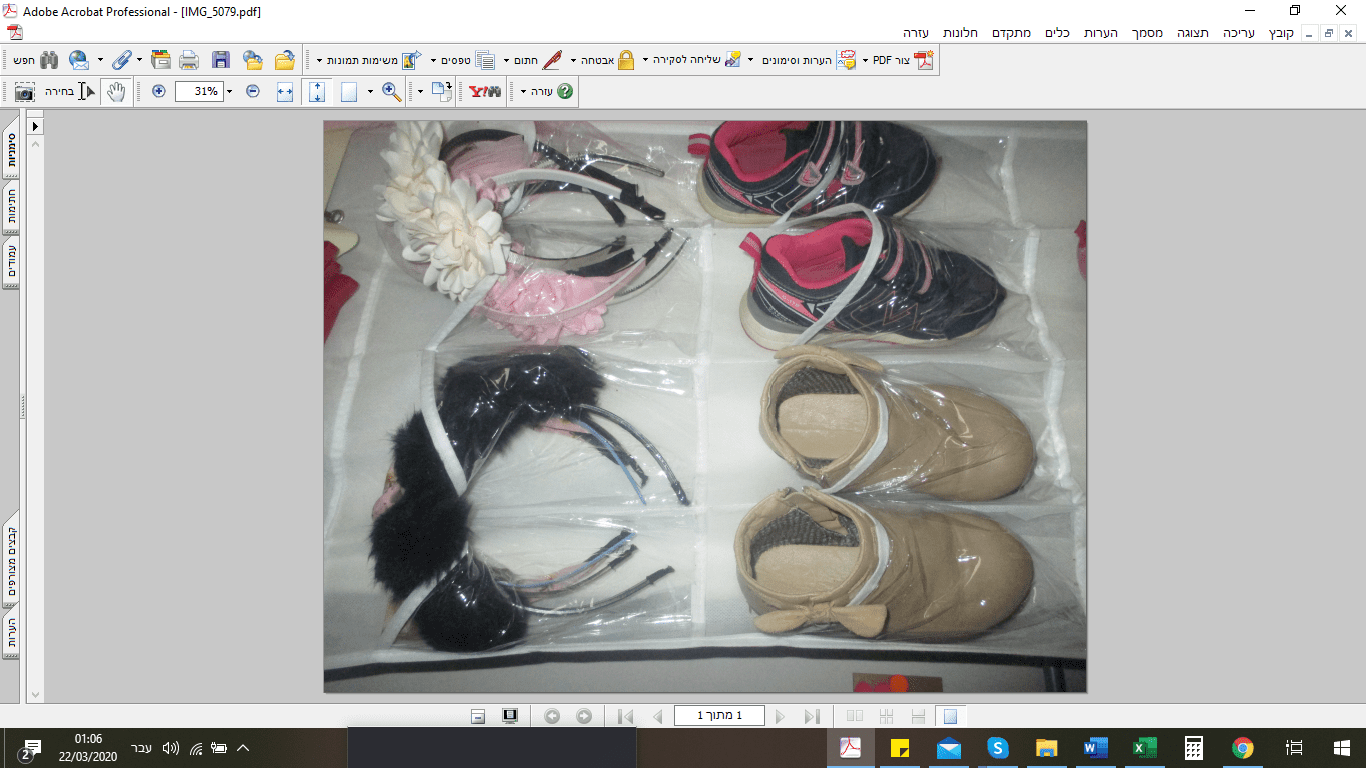1366x768 pixels.
Task: Click the Sign (חתום) pen icon
Action: click(552, 60)
